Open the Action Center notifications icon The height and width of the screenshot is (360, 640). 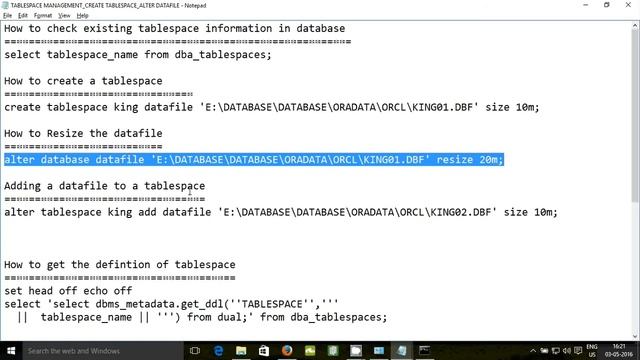[578, 351]
